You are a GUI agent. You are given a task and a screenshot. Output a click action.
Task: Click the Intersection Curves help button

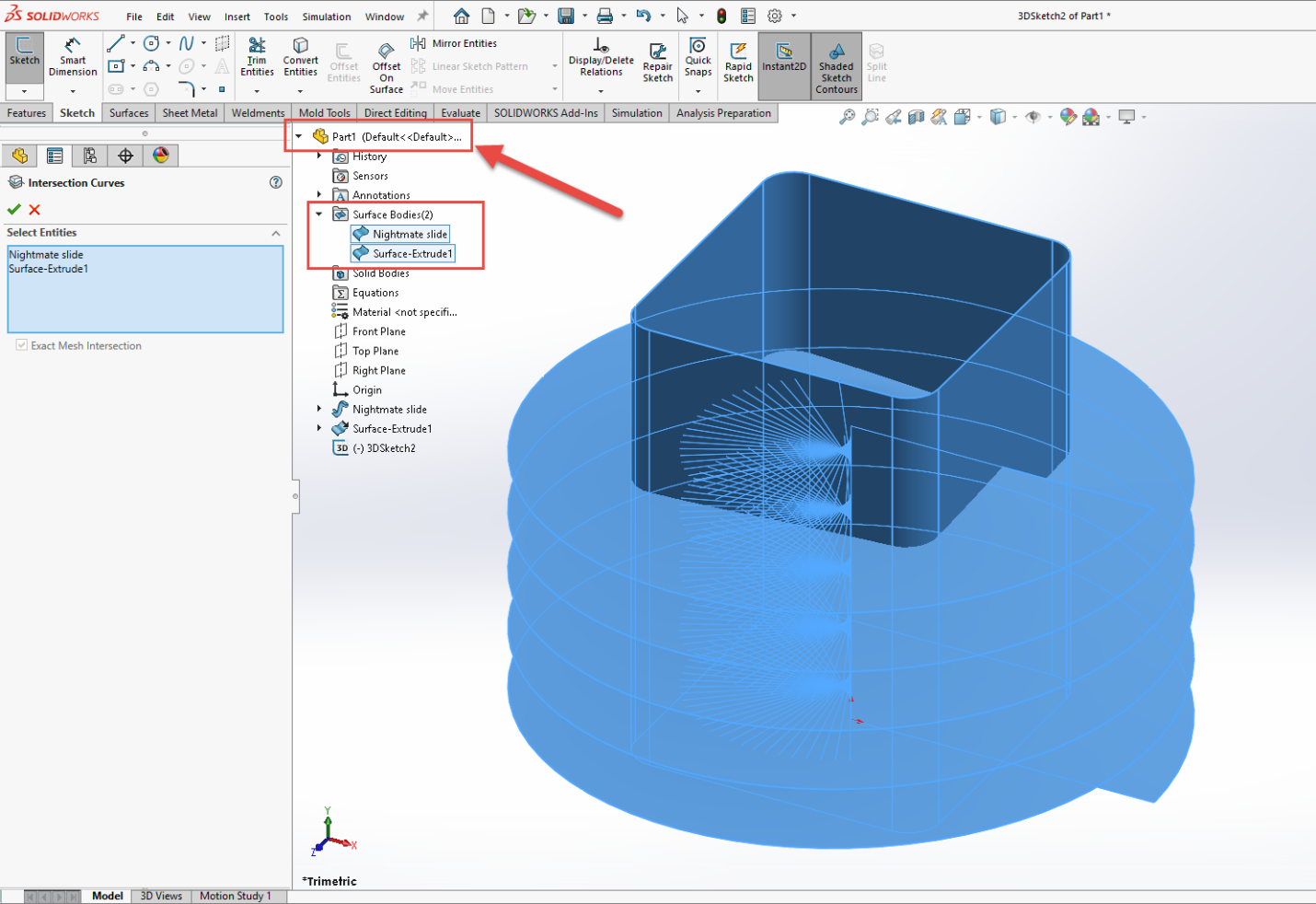pyautogui.click(x=275, y=182)
